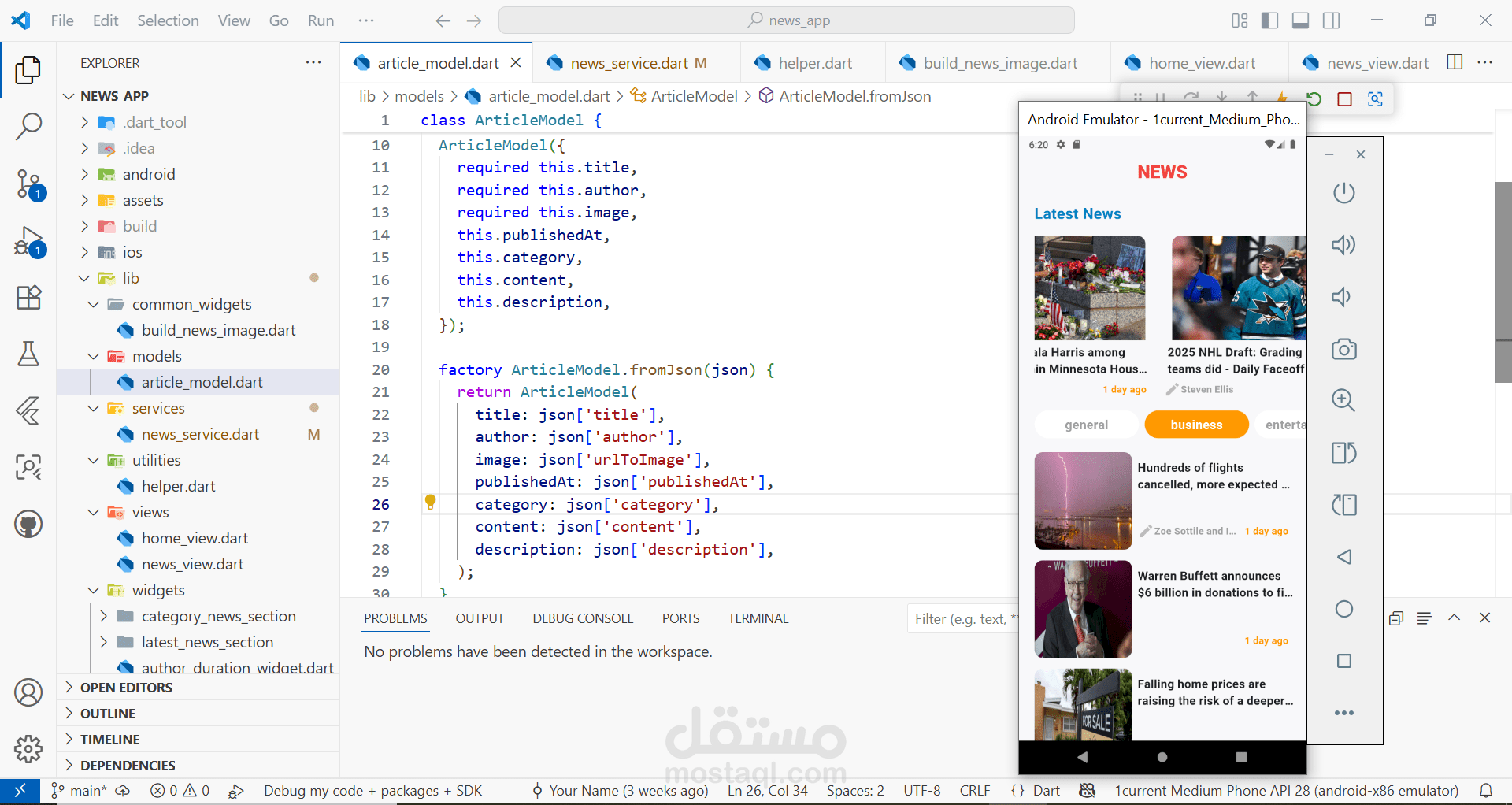Click main* branch in status bar
The image size is (1512, 805).
79,790
